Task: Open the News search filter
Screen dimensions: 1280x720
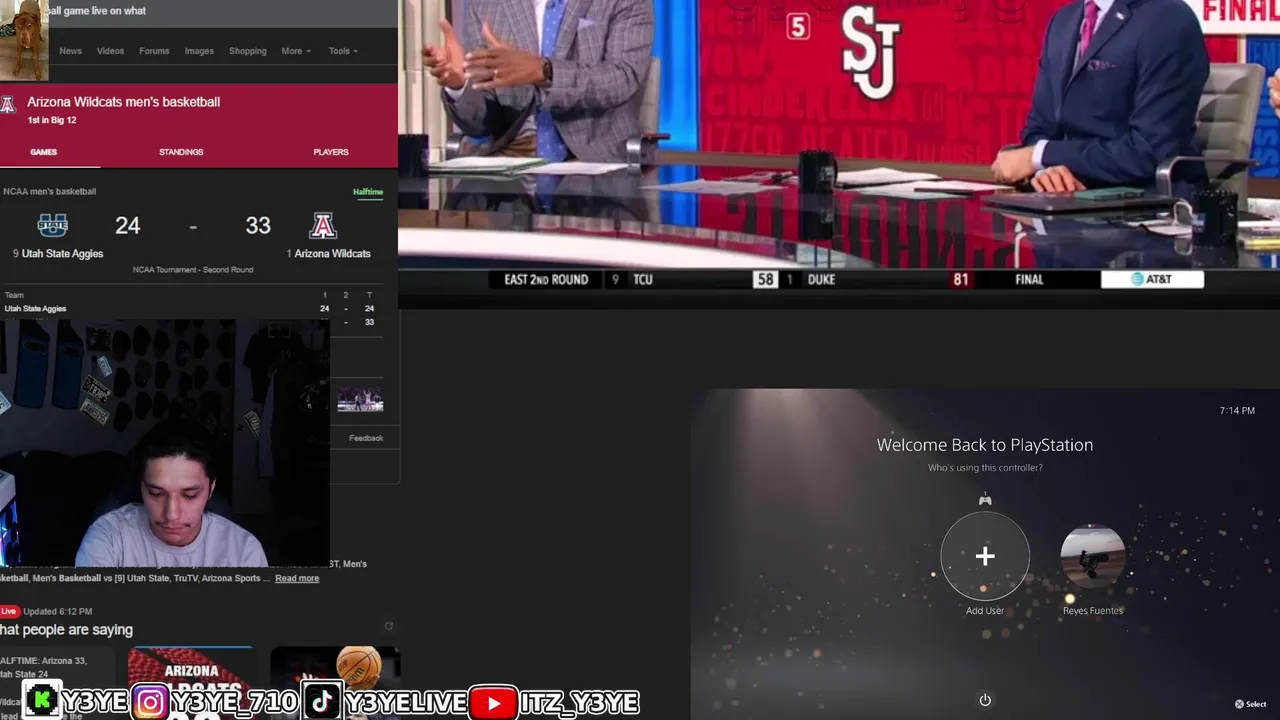Action: [70, 51]
